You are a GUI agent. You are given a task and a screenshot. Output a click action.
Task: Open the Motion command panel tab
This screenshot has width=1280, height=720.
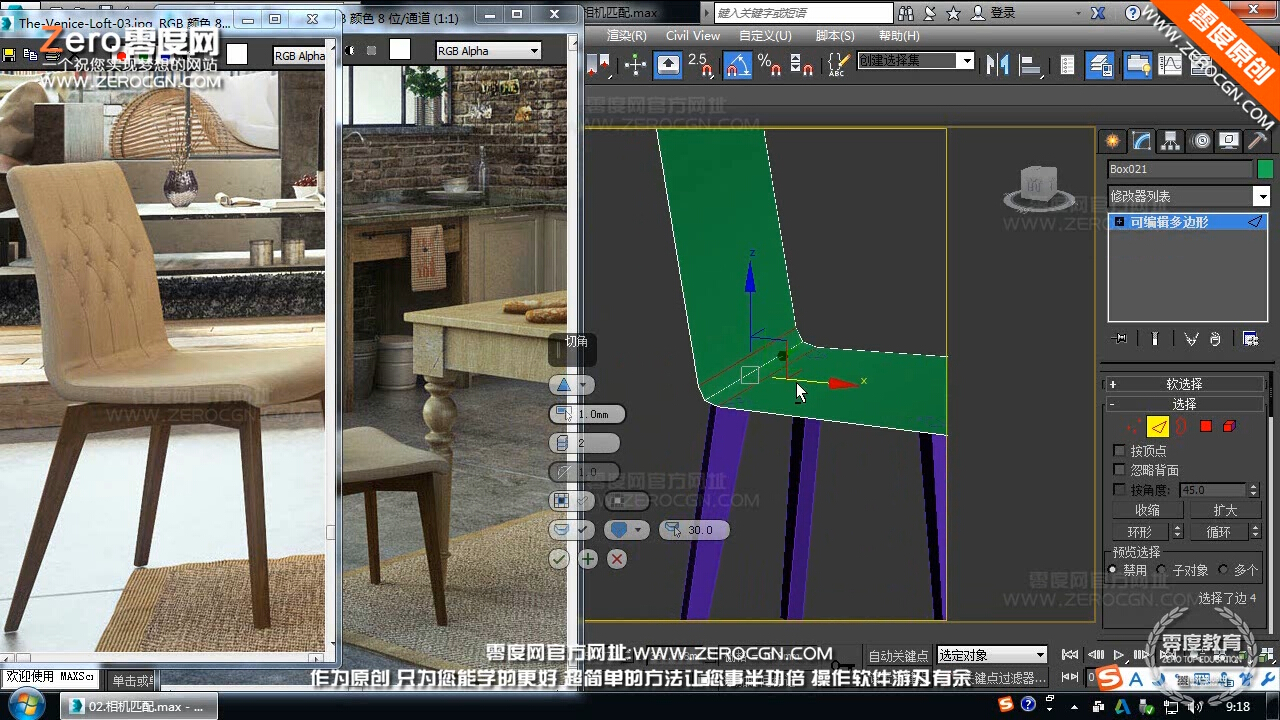tap(1200, 141)
